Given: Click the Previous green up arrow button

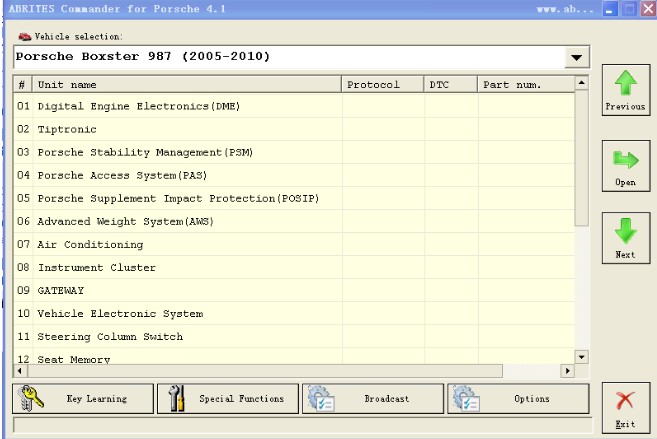Looking at the screenshot, I should pyautogui.click(x=626, y=90).
